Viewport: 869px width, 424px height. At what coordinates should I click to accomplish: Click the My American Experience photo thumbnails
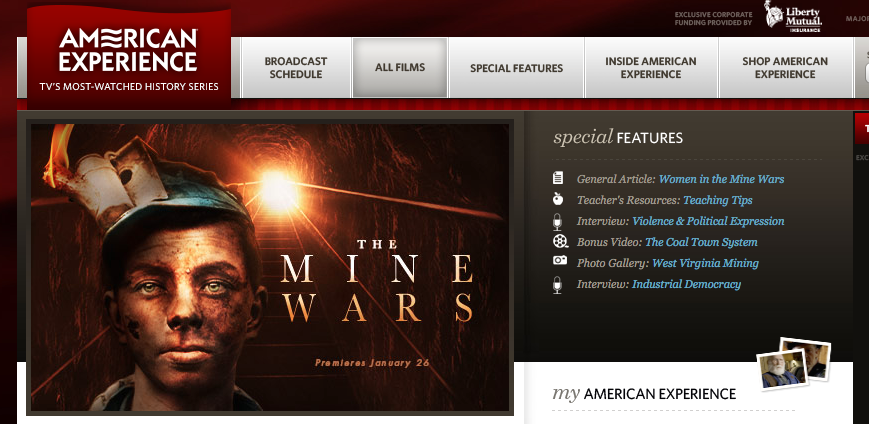pos(794,364)
